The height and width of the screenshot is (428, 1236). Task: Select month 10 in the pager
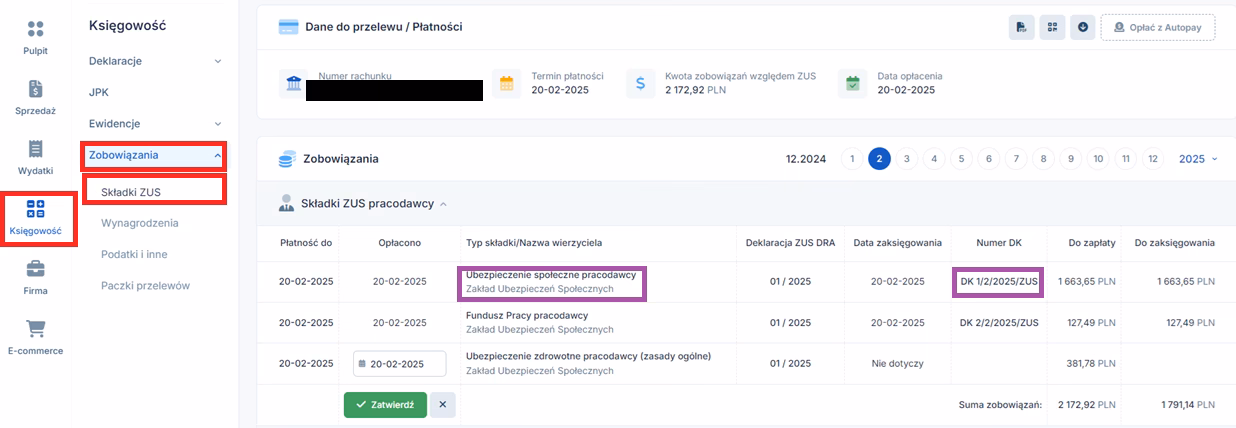[1098, 159]
